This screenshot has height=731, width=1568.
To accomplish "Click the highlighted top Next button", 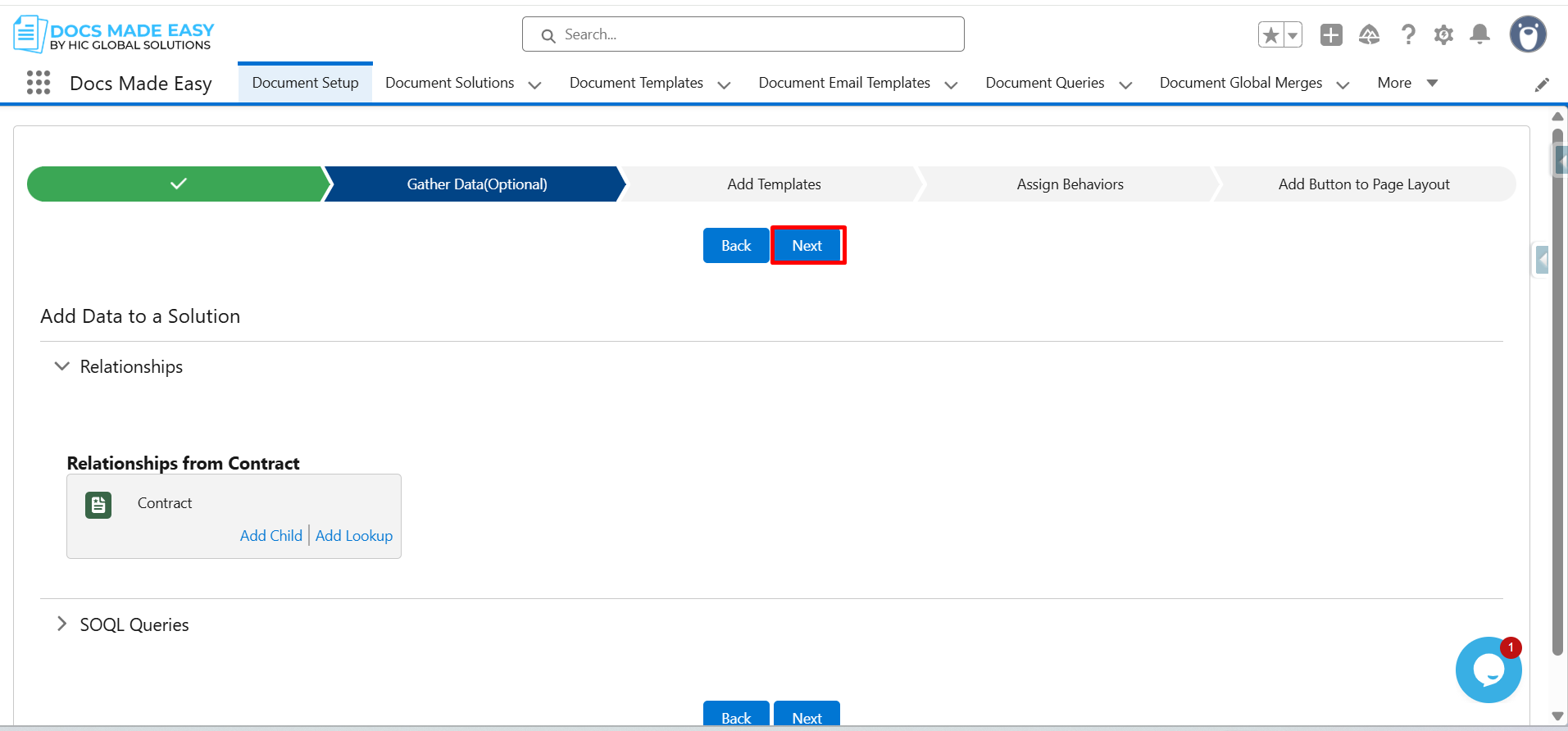I will pos(807,246).
